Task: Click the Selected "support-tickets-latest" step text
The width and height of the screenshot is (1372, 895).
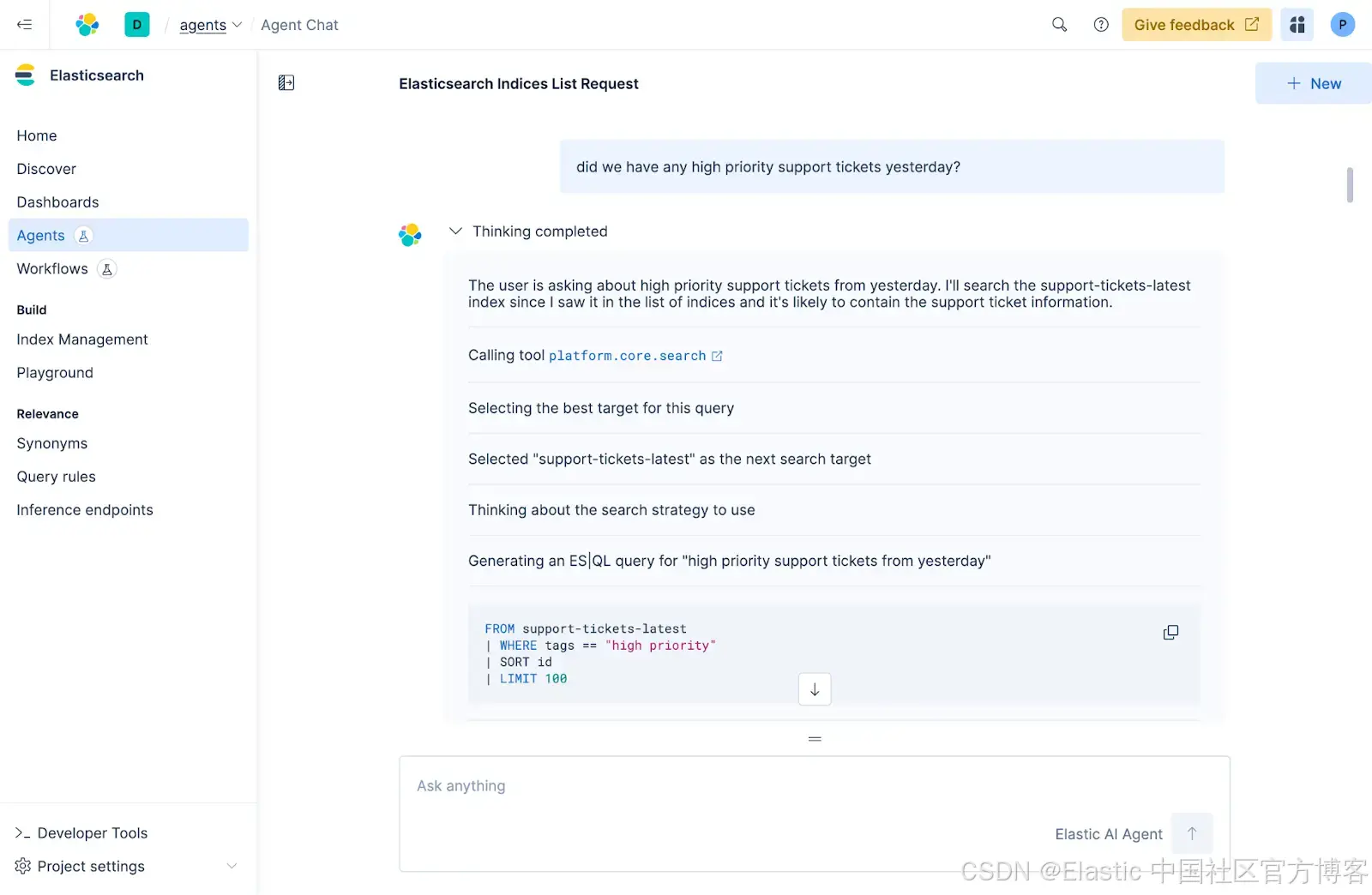Action: coord(670,459)
